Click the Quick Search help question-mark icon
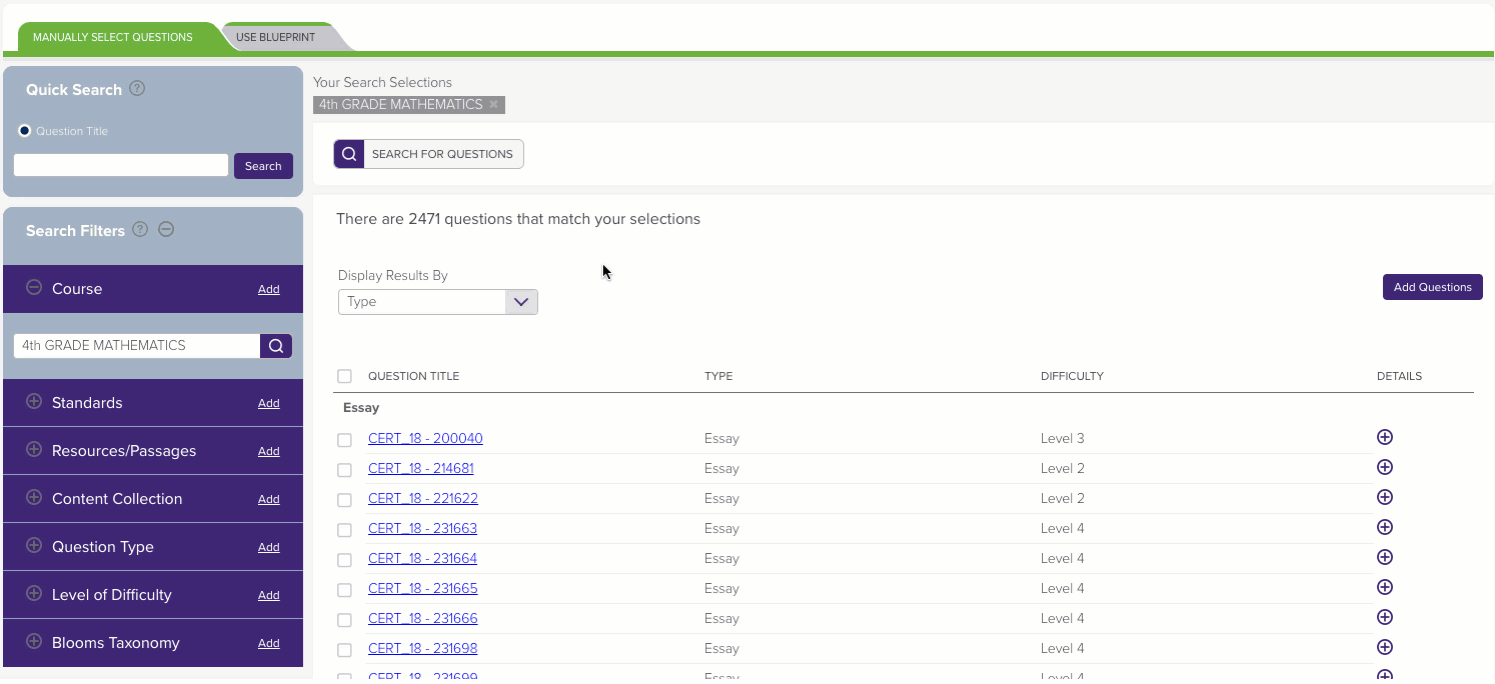The image size is (1495, 684). [x=138, y=88]
